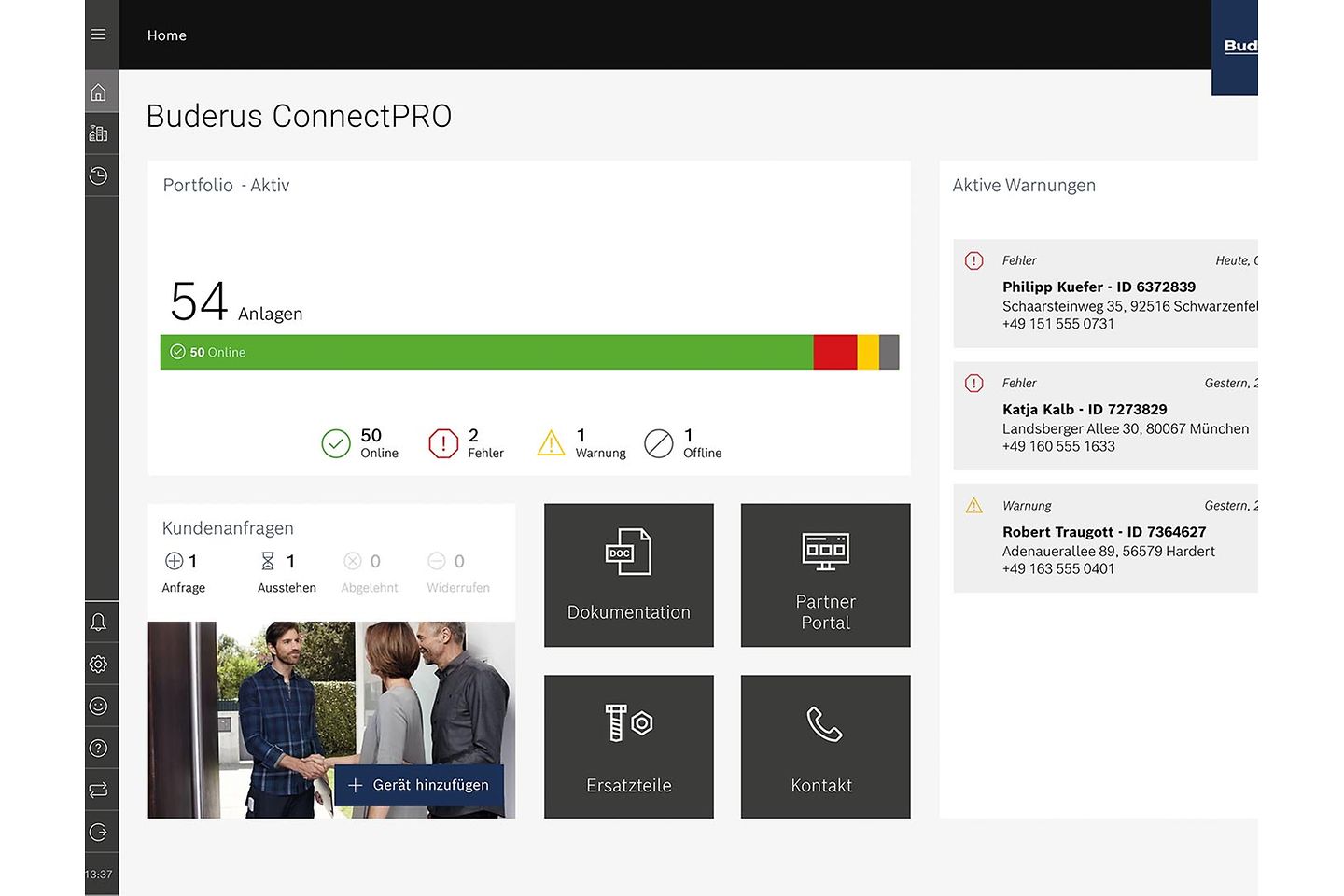
Task: Open settings gear icon in sidebar
Action: tap(98, 665)
